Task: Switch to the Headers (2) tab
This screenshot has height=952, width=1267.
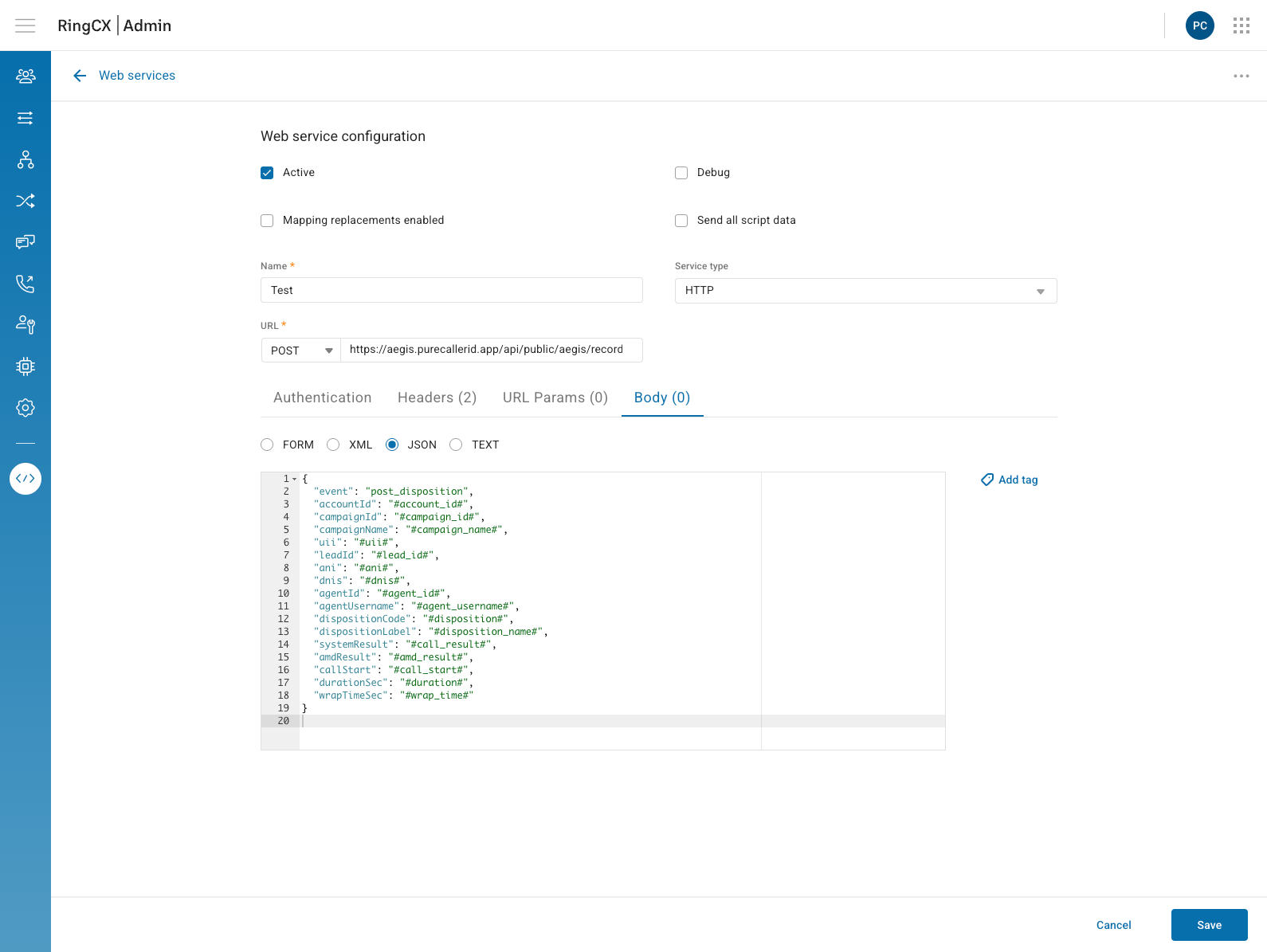Action: [437, 398]
